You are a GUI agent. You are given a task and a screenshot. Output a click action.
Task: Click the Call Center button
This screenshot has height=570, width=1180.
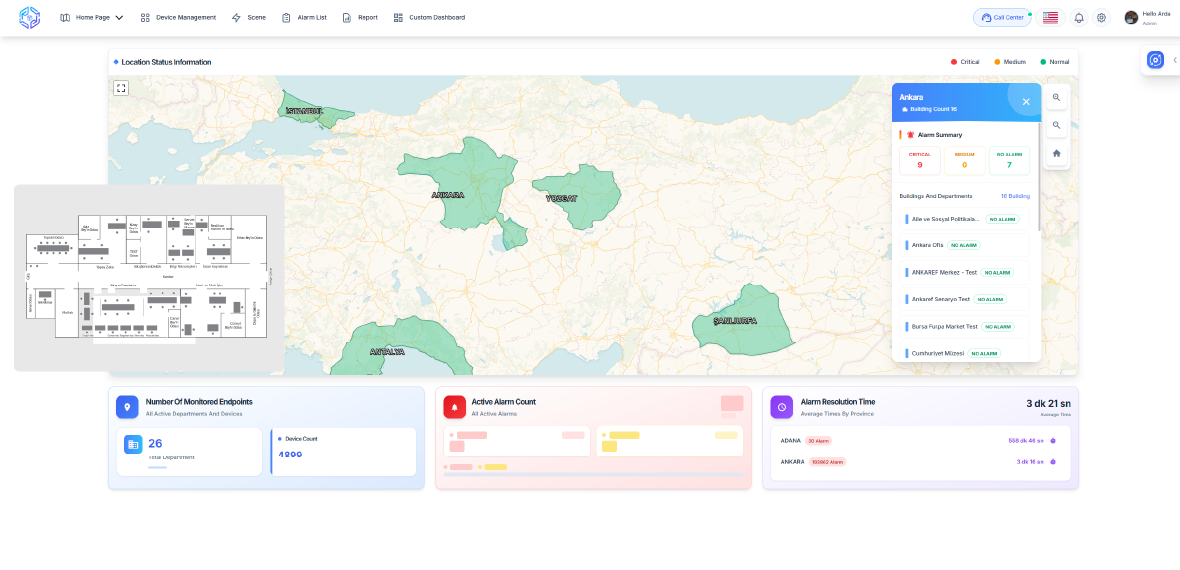[1002, 18]
